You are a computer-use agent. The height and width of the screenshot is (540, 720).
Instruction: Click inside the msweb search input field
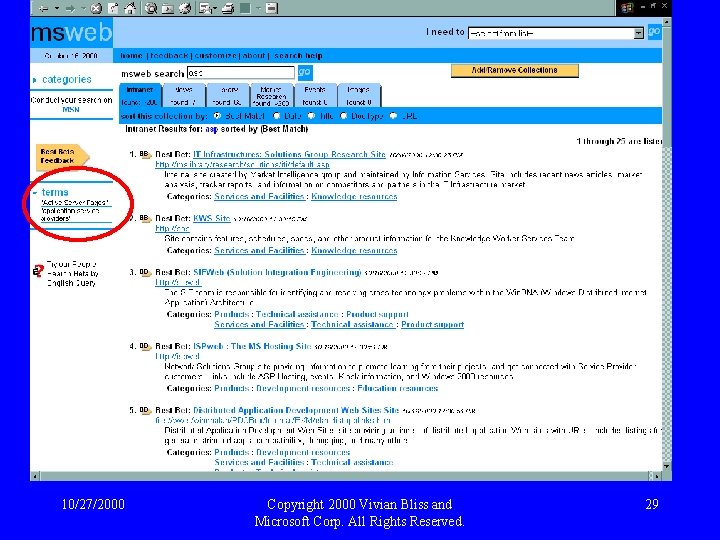point(241,73)
